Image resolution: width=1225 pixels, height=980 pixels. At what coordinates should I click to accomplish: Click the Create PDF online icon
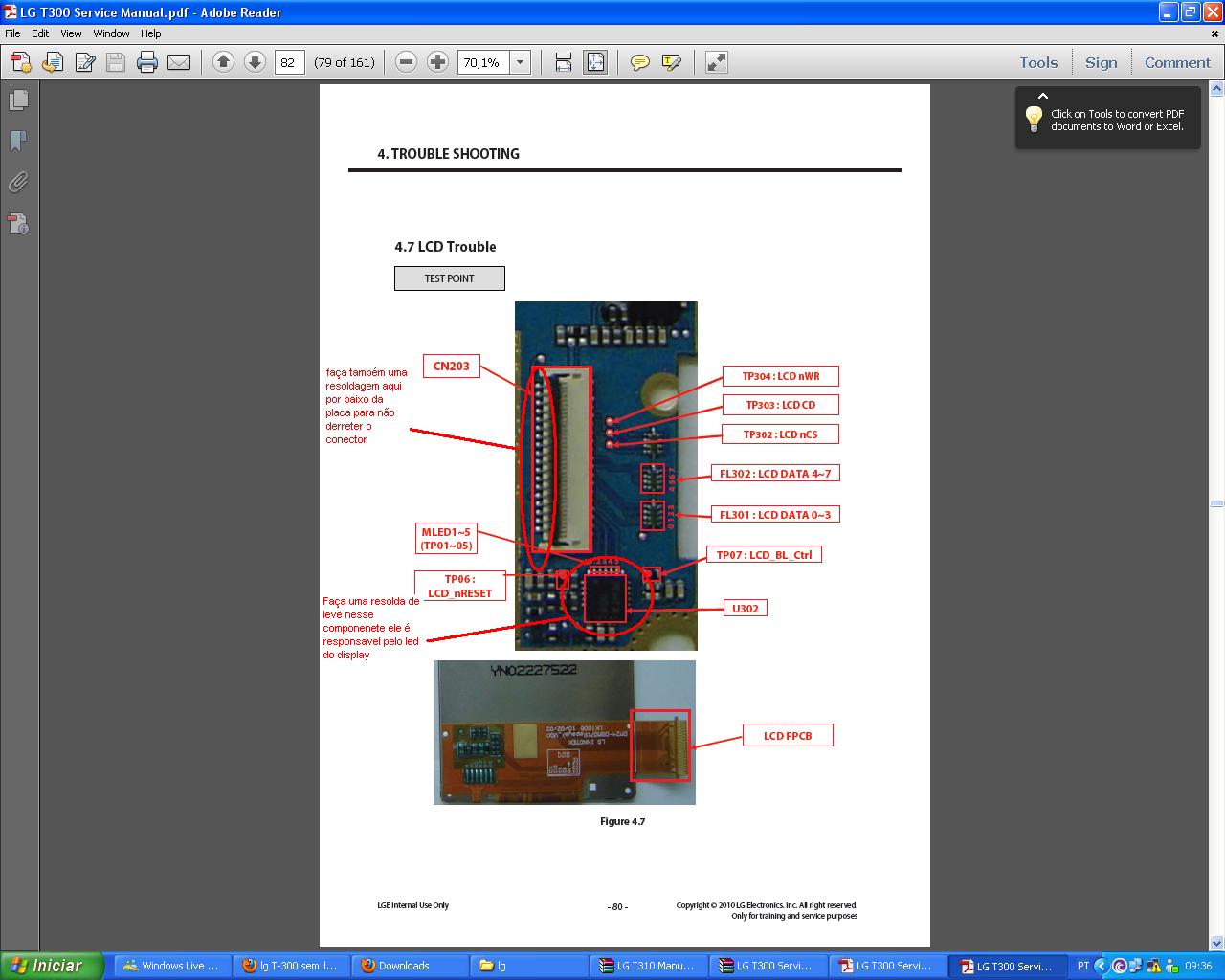[21, 63]
